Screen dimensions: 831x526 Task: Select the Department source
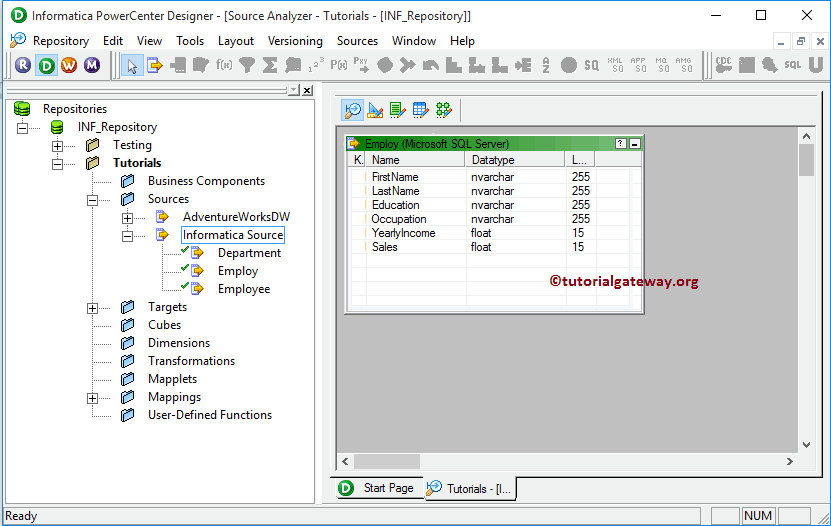point(249,253)
